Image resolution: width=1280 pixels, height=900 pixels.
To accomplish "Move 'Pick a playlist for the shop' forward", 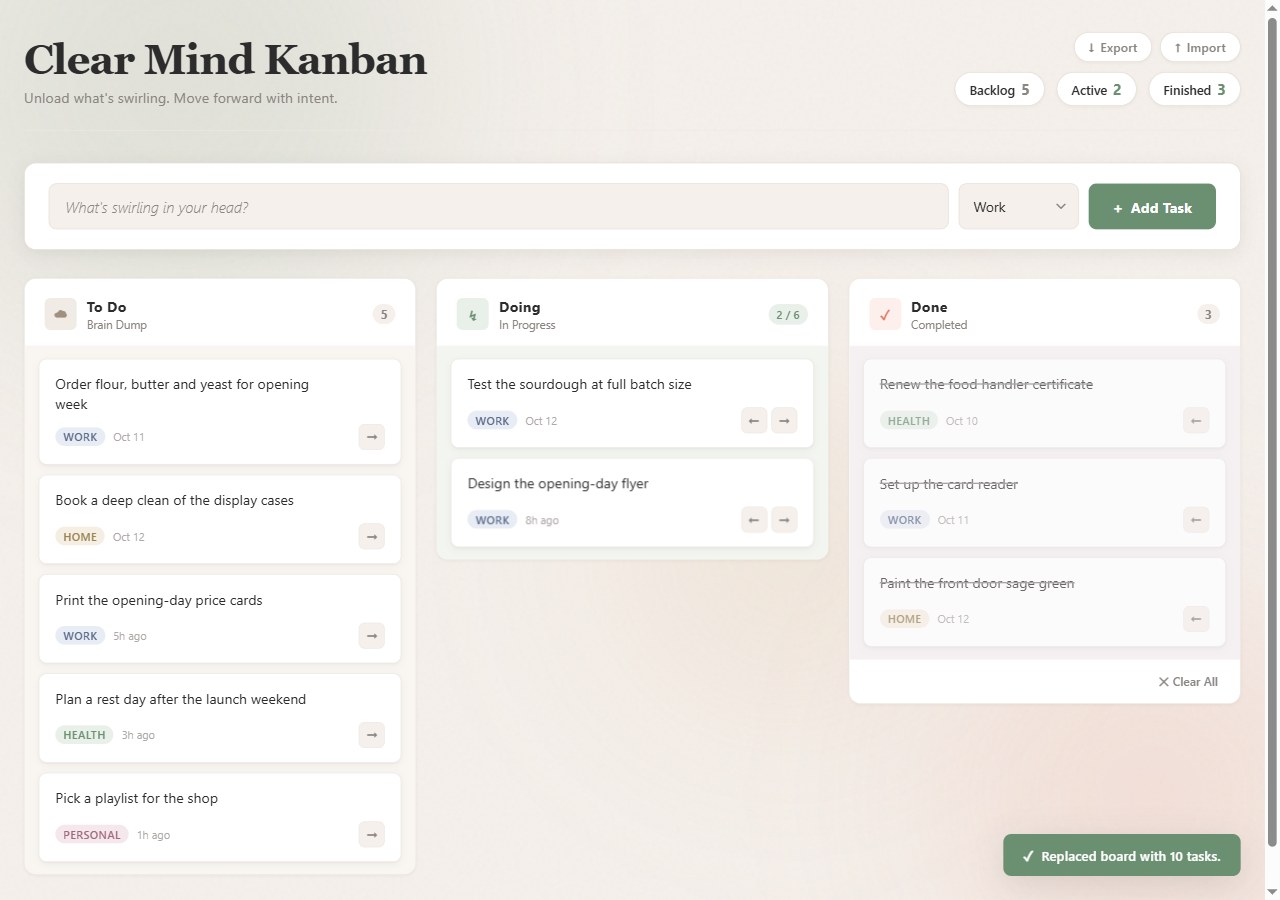I will point(372,834).
